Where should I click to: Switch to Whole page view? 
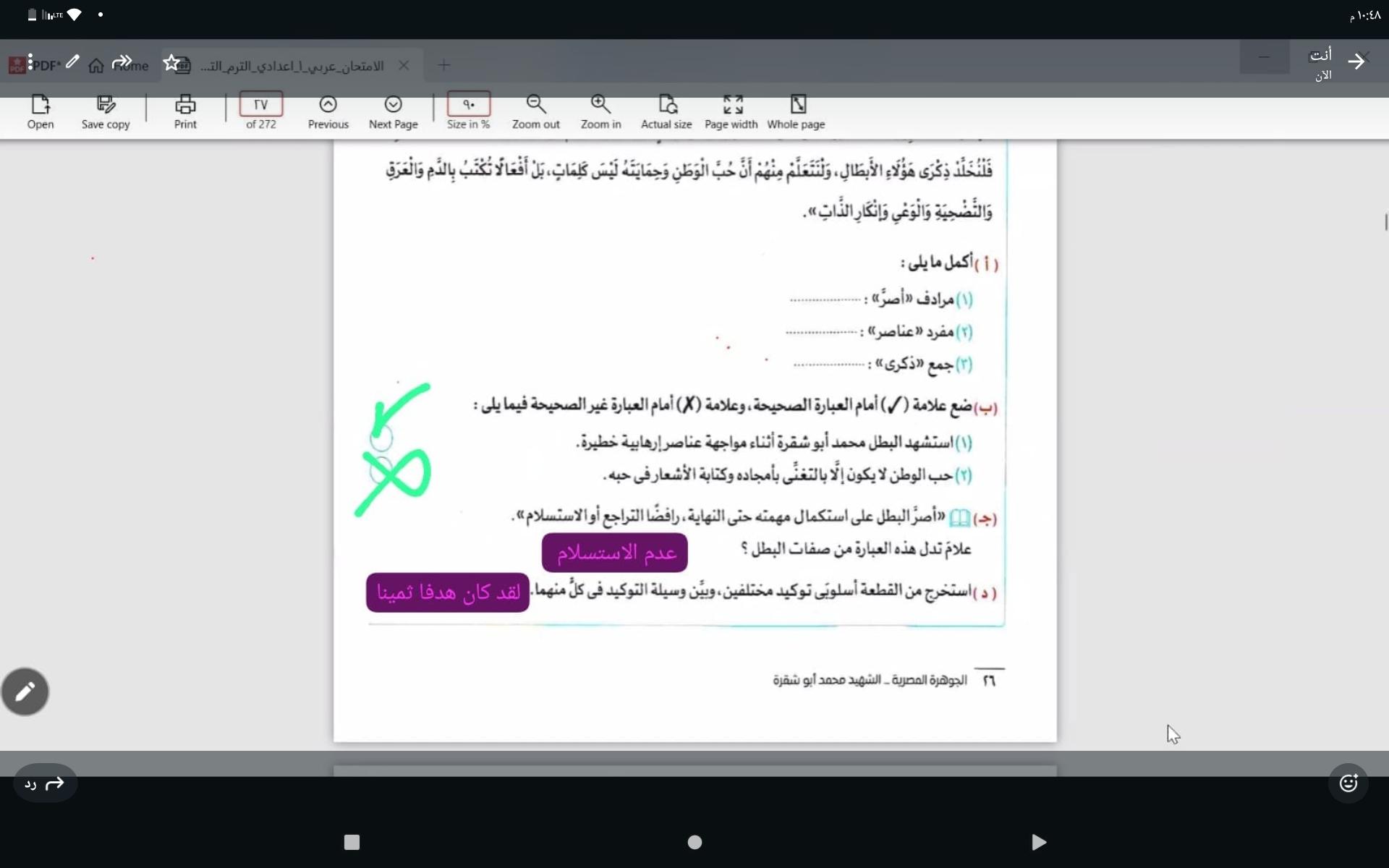tap(797, 106)
